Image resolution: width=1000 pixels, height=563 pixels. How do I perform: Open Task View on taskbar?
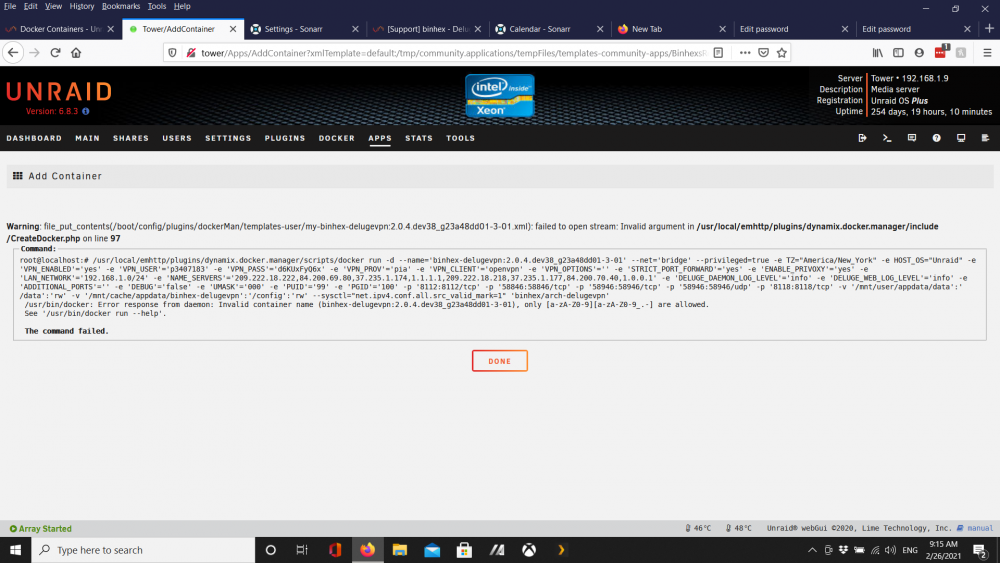pos(302,550)
